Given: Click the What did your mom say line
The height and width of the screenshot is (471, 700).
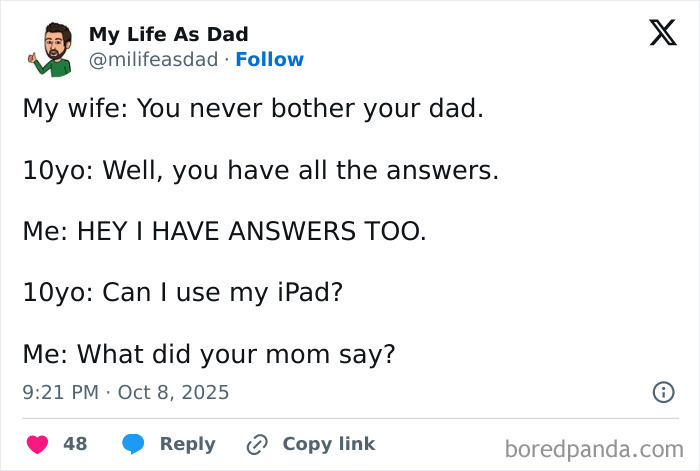Looking at the screenshot, I should (x=210, y=355).
